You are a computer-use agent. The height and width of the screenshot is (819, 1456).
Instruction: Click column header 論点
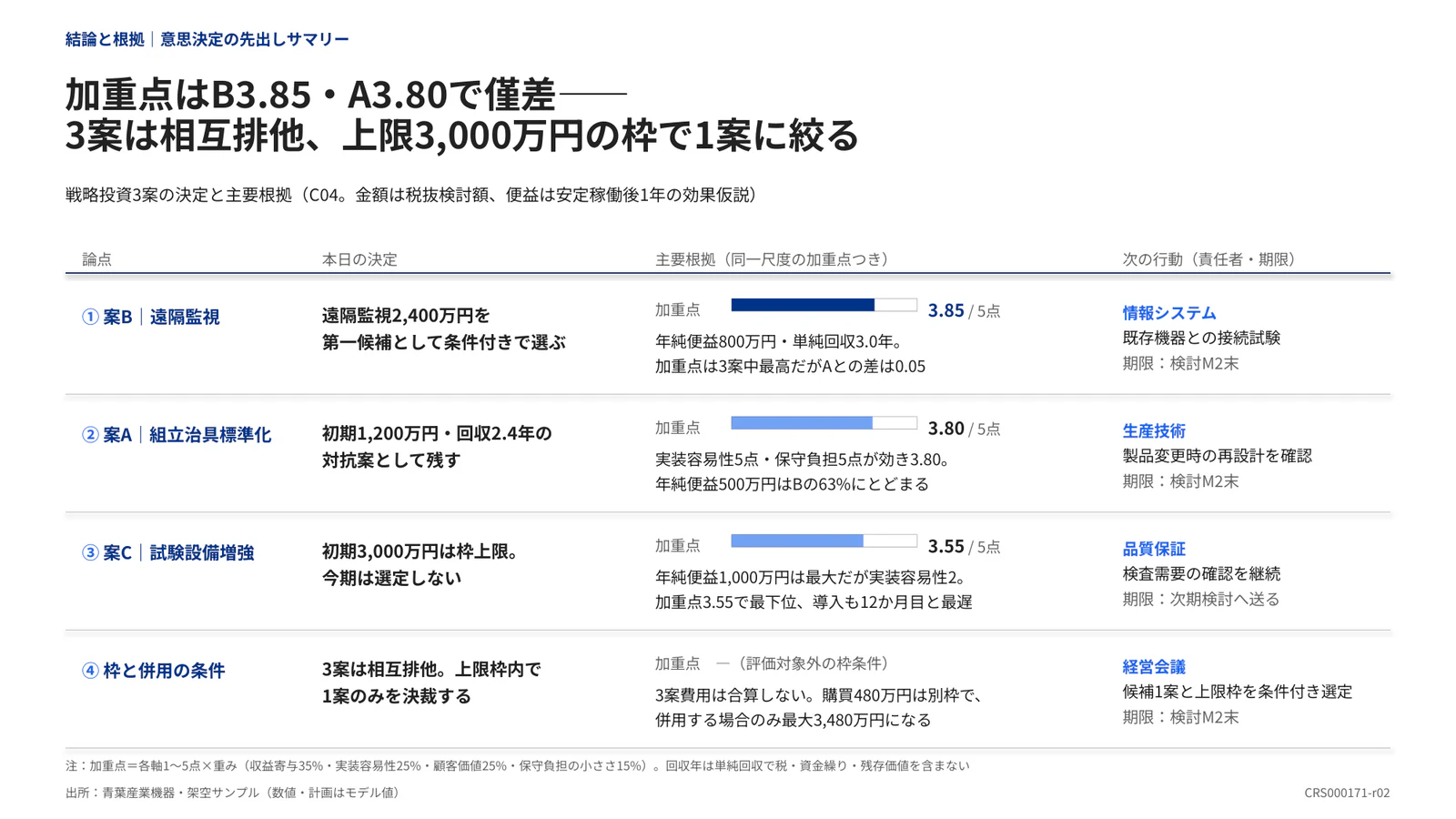(97, 259)
